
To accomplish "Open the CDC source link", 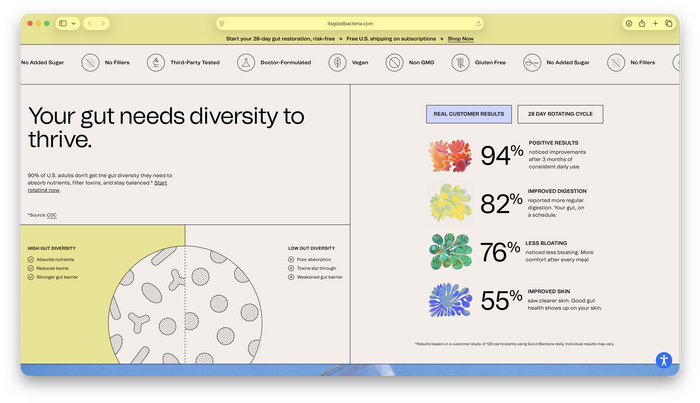I will tap(52, 215).
